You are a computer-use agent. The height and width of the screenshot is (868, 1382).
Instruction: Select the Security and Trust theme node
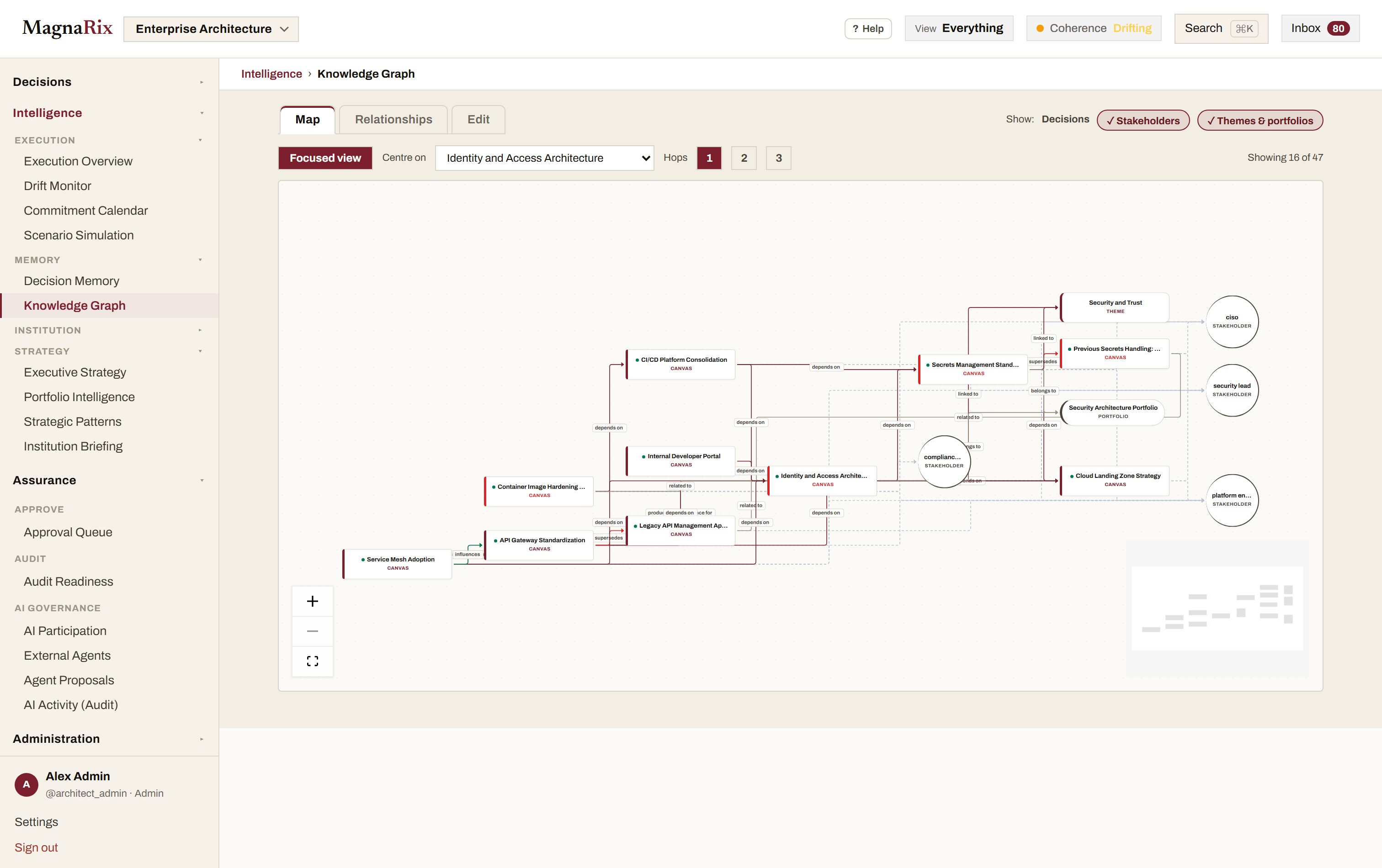point(1115,307)
